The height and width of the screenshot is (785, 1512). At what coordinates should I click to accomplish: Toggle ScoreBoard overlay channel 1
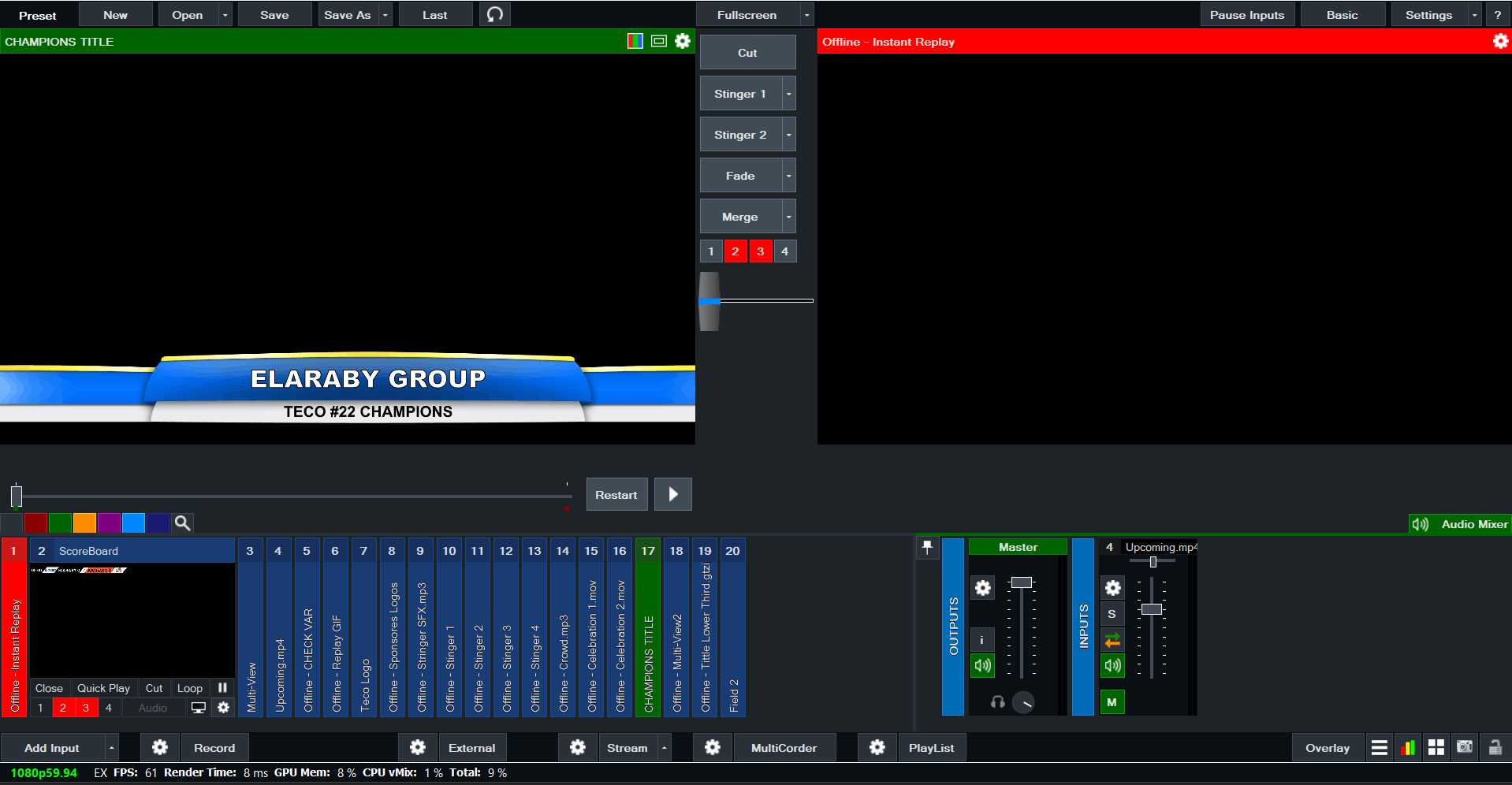(x=40, y=708)
